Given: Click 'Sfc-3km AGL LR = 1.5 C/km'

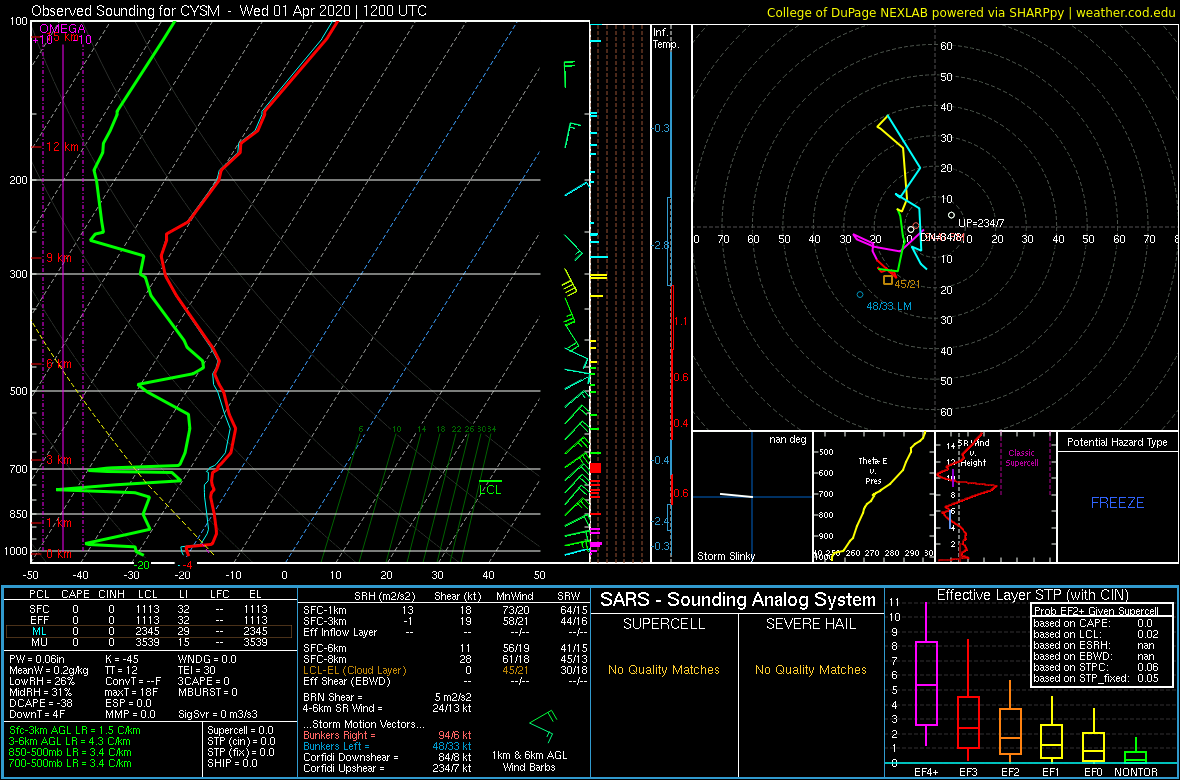Looking at the screenshot, I should tap(75, 730).
